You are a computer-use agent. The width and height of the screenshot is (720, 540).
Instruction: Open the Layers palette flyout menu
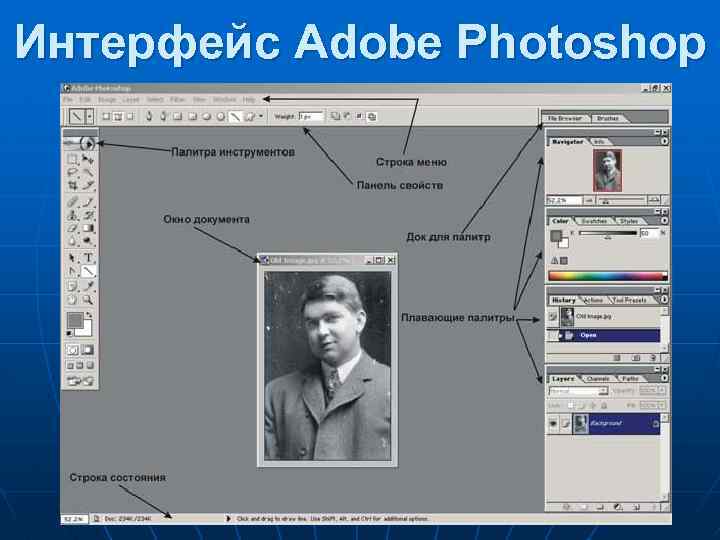[x=664, y=378]
